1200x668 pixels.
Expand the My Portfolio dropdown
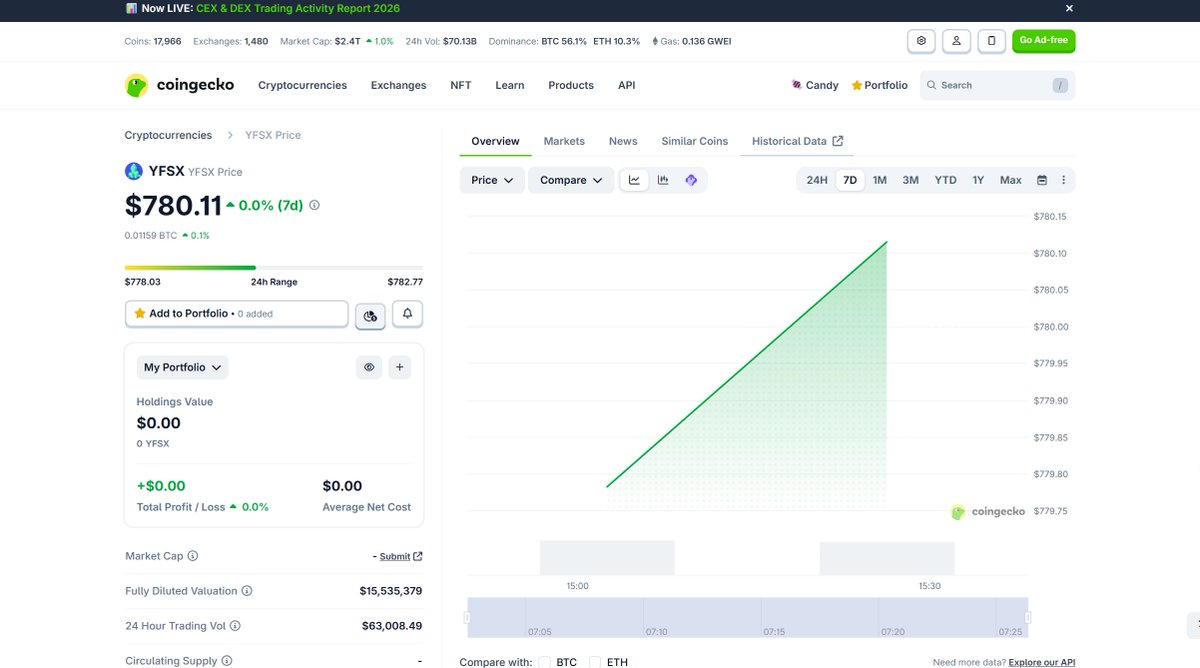pyautogui.click(x=183, y=367)
